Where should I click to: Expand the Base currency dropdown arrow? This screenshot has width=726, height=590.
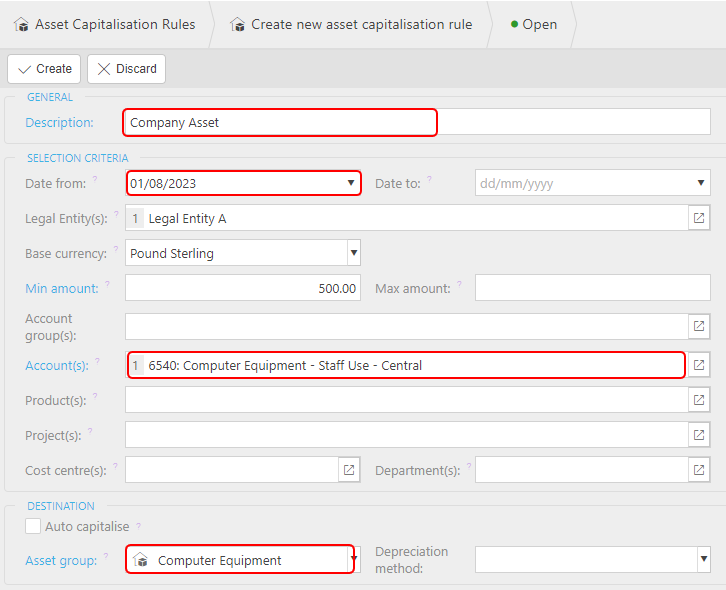[x=354, y=253]
